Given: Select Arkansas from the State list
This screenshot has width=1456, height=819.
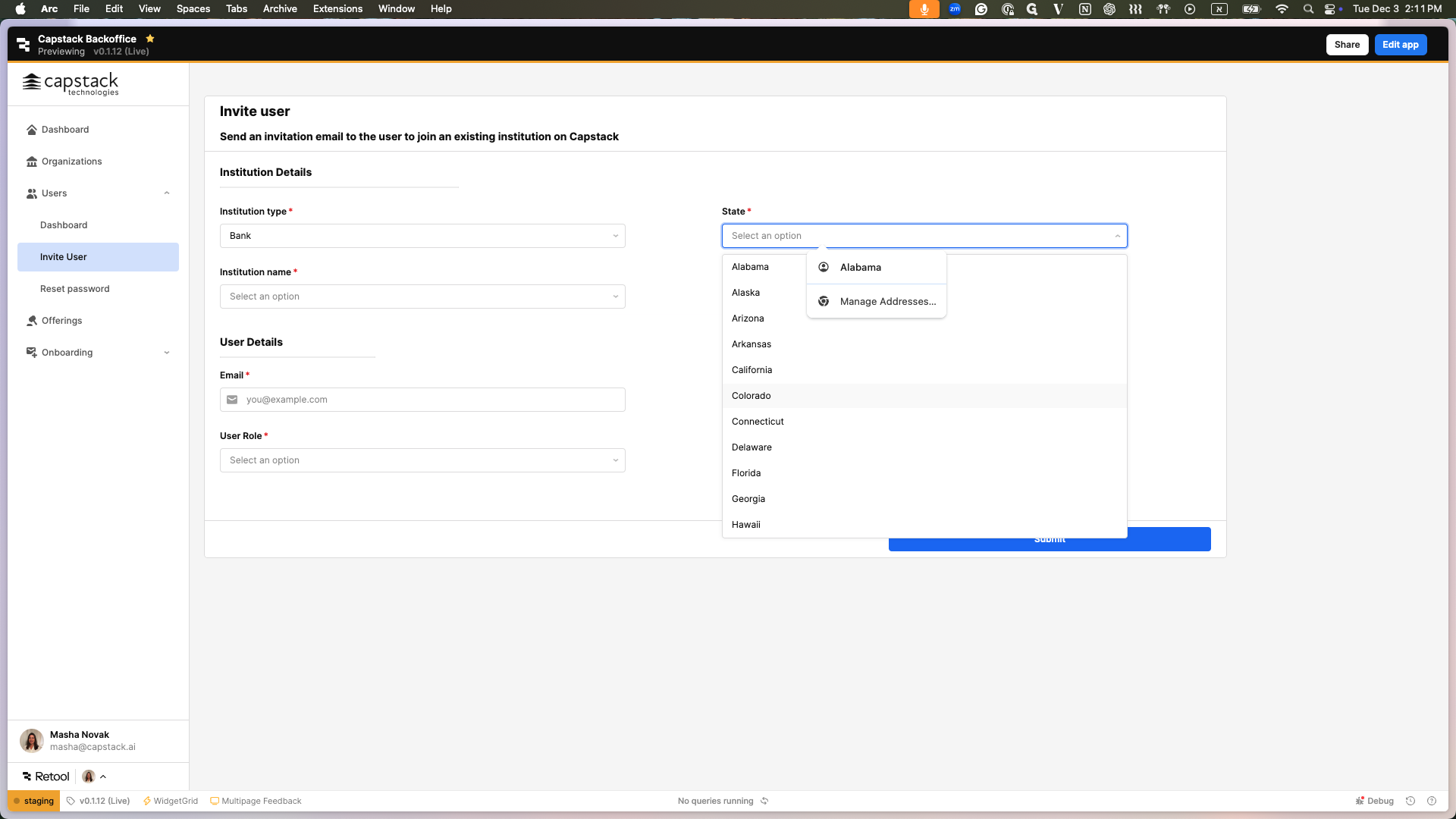Looking at the screenshot, I should (924, 344).
